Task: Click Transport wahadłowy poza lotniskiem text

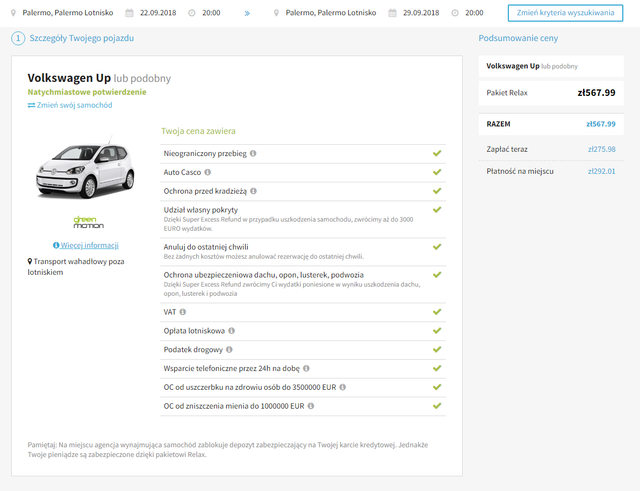Action: pos(76,267)
